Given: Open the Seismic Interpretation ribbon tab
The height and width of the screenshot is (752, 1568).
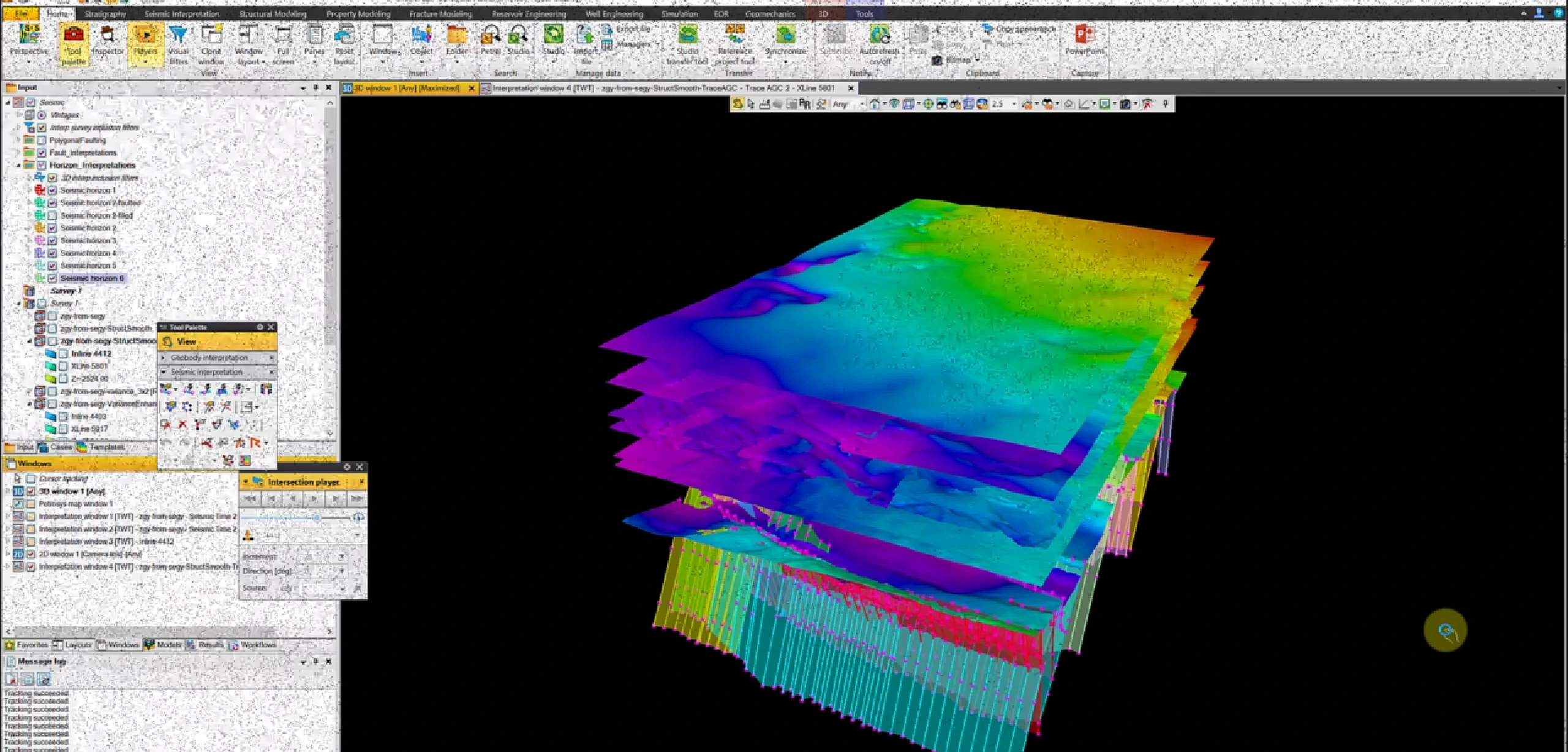Looking at the screenshot, I should click(x=182, y=13).
